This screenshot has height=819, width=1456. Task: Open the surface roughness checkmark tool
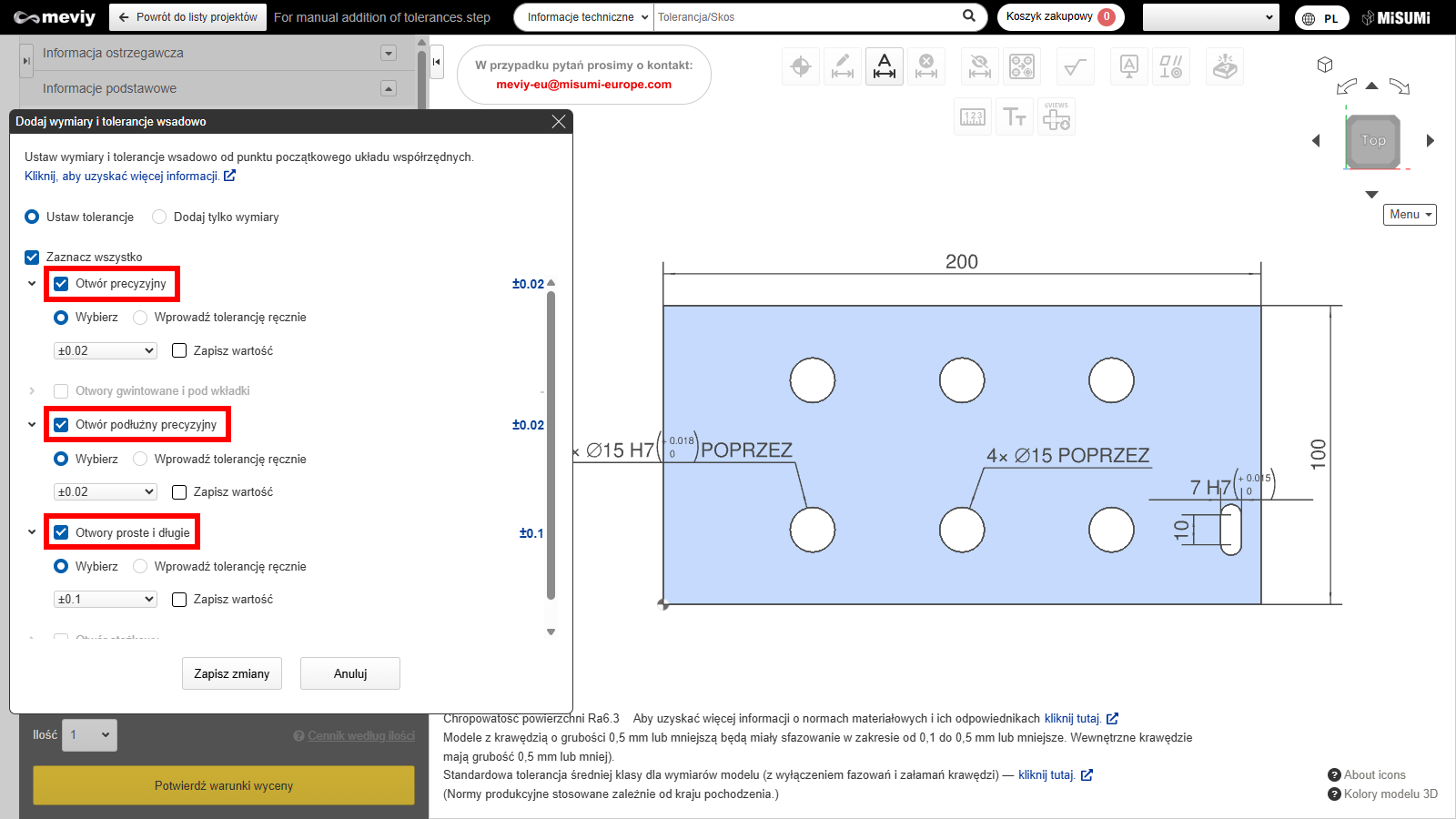[x=1075, y=66]
